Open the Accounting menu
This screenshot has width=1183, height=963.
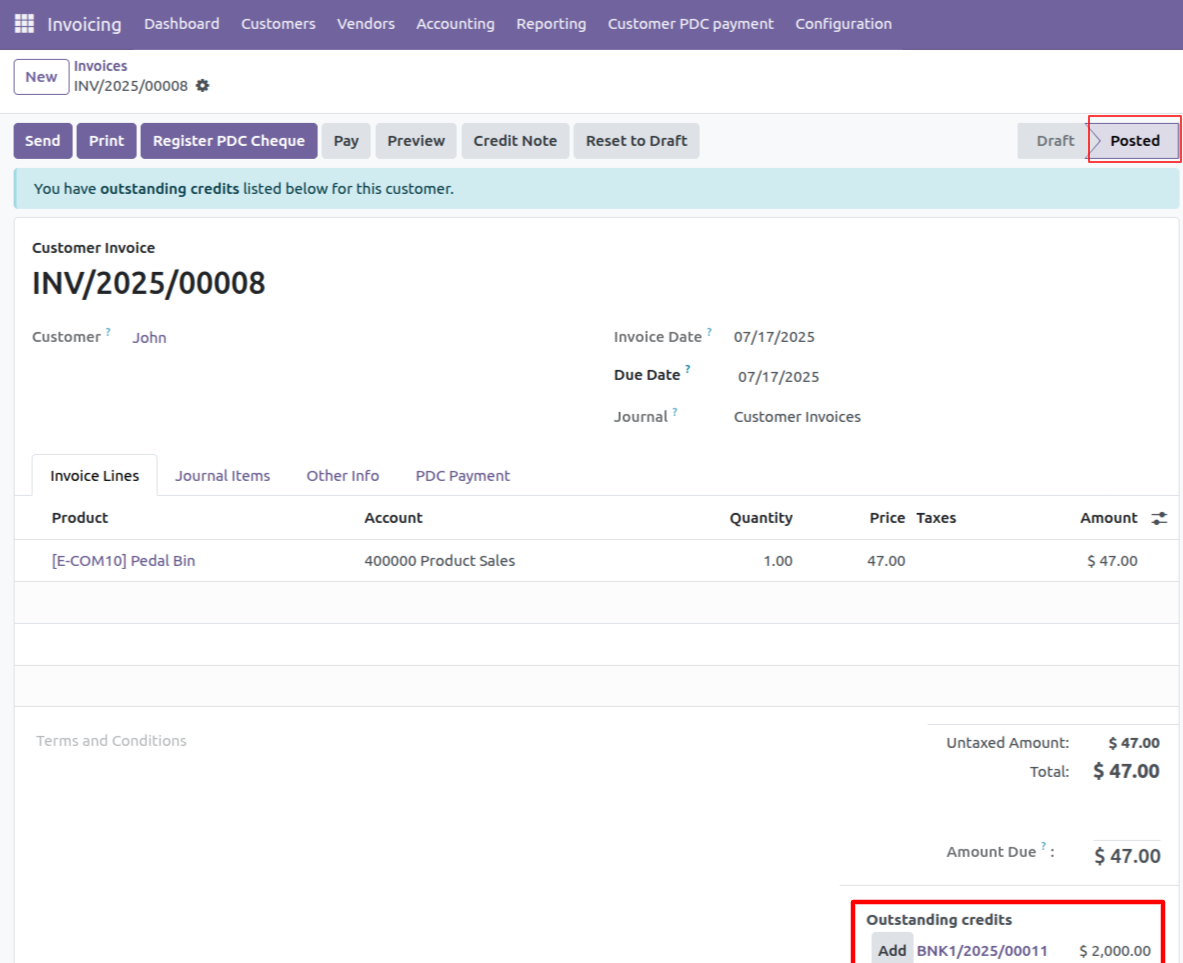(x=456, y=24)
